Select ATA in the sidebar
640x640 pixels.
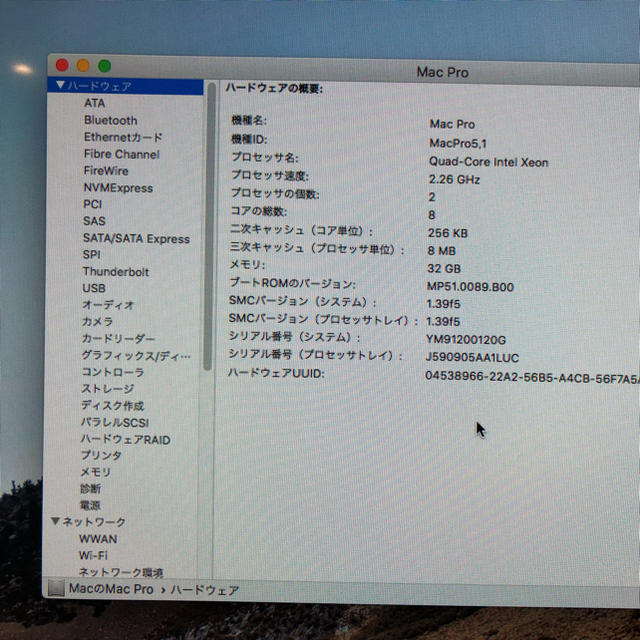(94, 103)
